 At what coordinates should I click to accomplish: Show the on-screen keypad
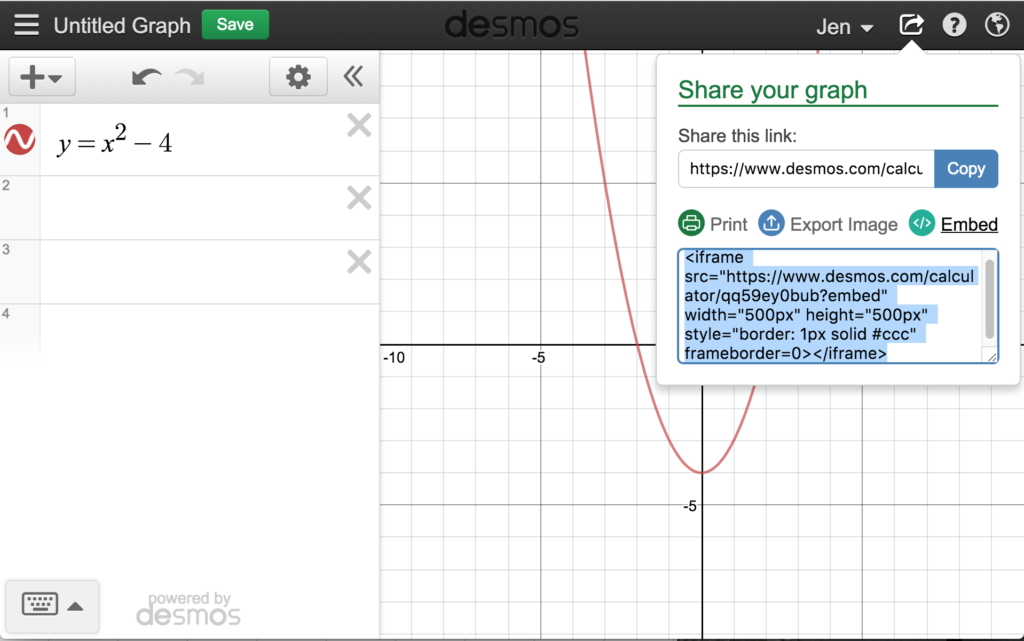(x=52, y=604)
